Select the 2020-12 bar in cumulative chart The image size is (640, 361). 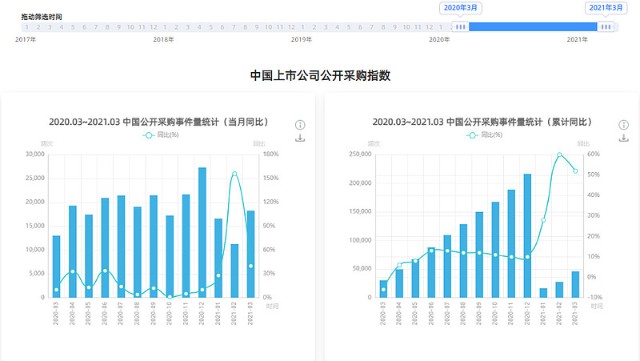tap(527, 236)
